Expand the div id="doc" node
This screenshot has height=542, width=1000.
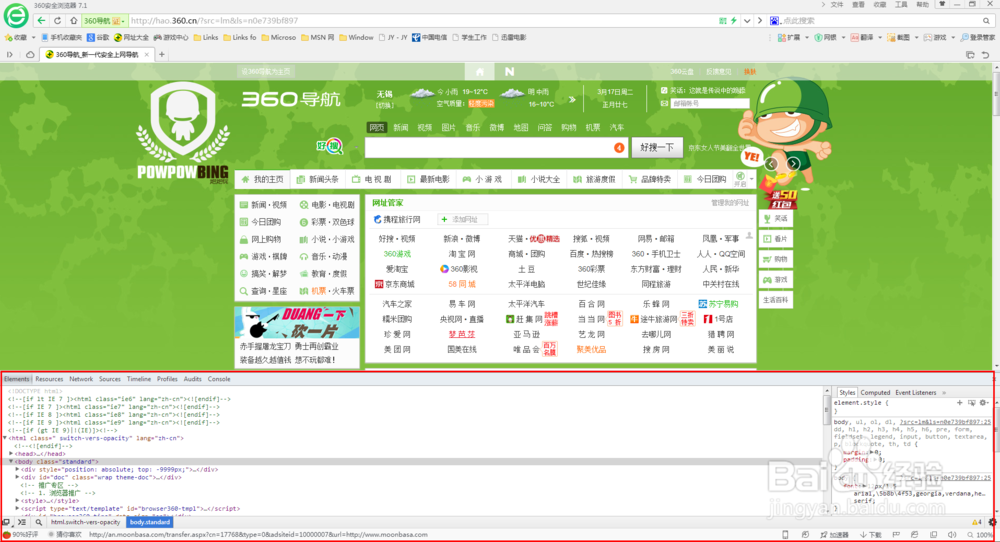(17, 477)
